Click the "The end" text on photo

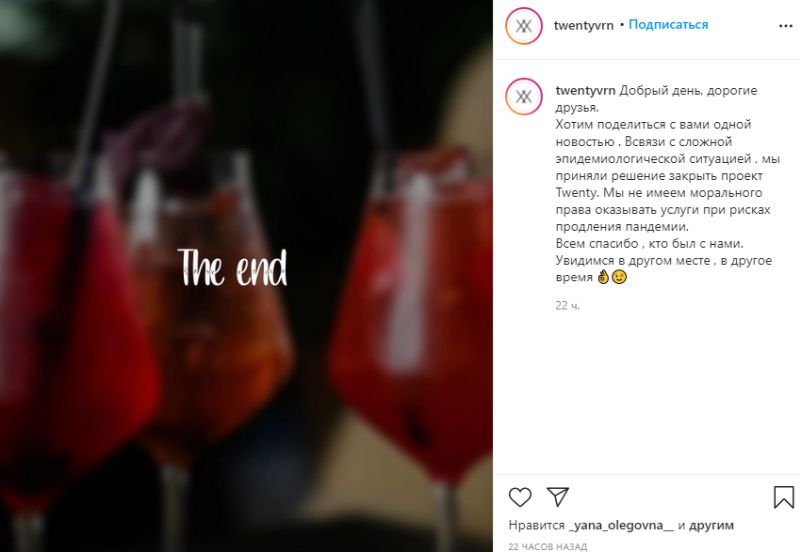(x=232, y=267)
